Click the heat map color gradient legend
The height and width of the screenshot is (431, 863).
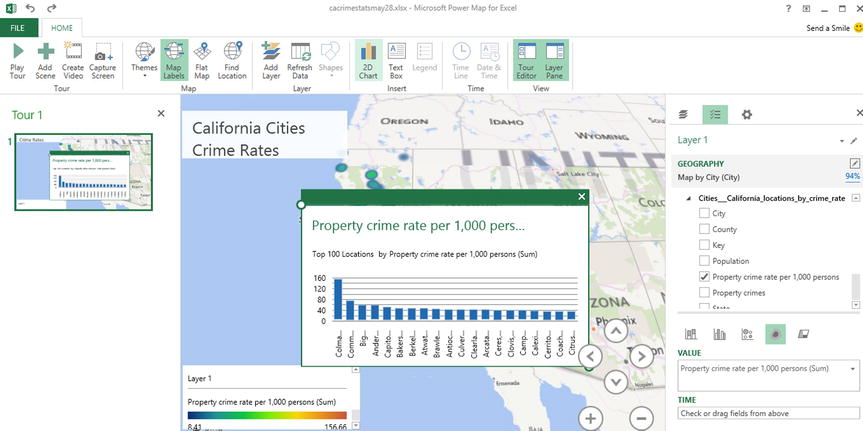[267, 416]
